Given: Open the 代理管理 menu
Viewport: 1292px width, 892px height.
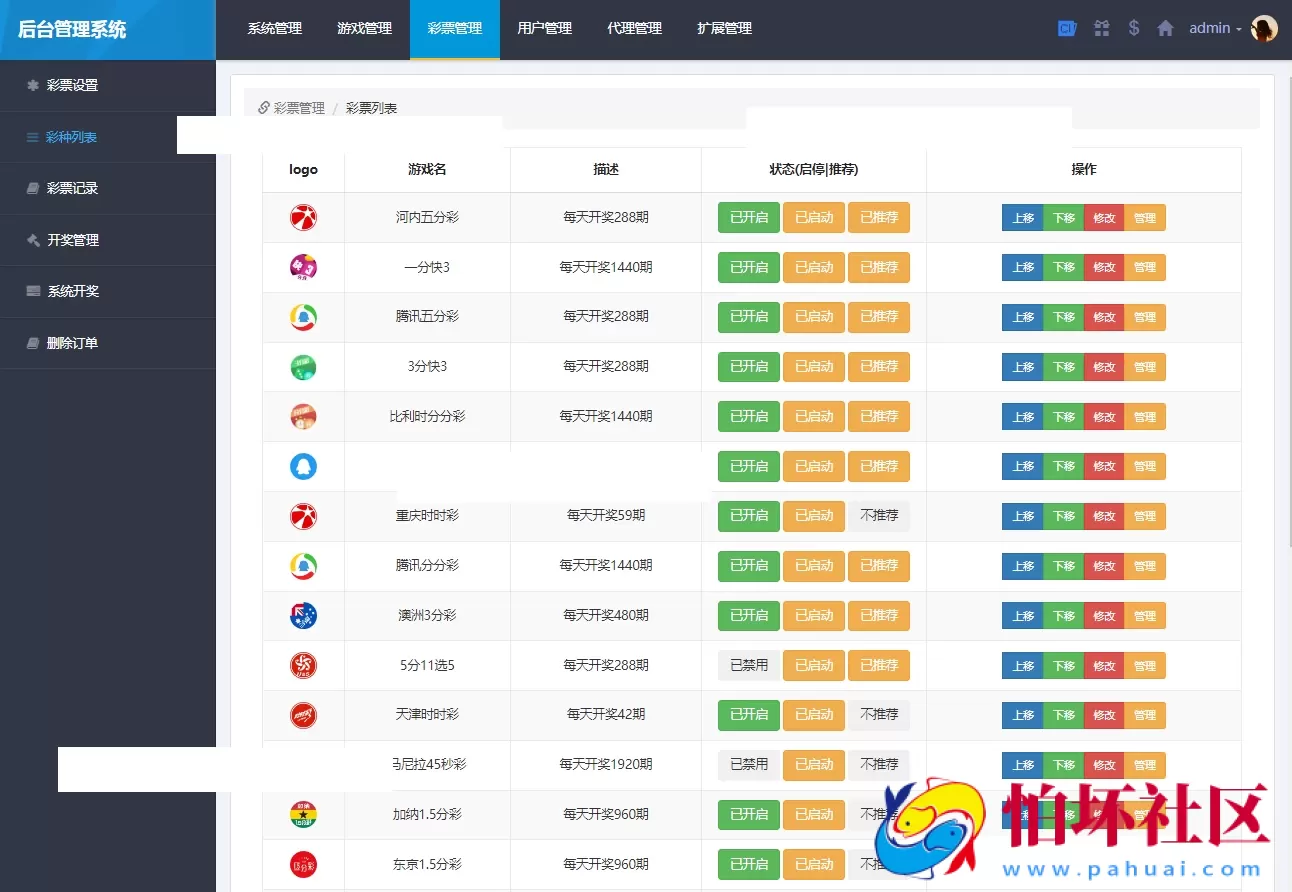Looking at the screenshot, I should click(634, 28).
